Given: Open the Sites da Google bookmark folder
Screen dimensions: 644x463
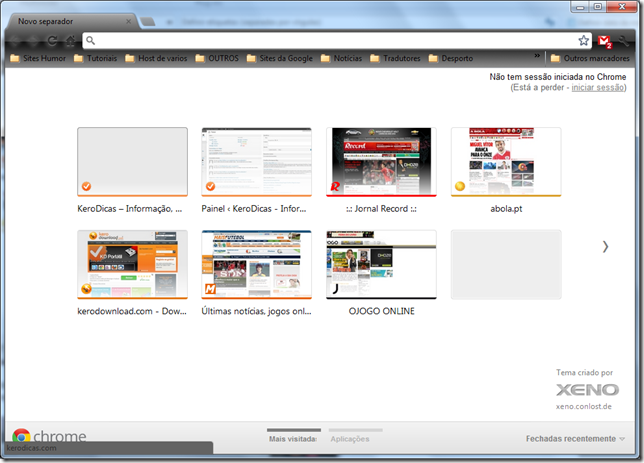Looking at the screenshot, I should (x=280, y=58).
